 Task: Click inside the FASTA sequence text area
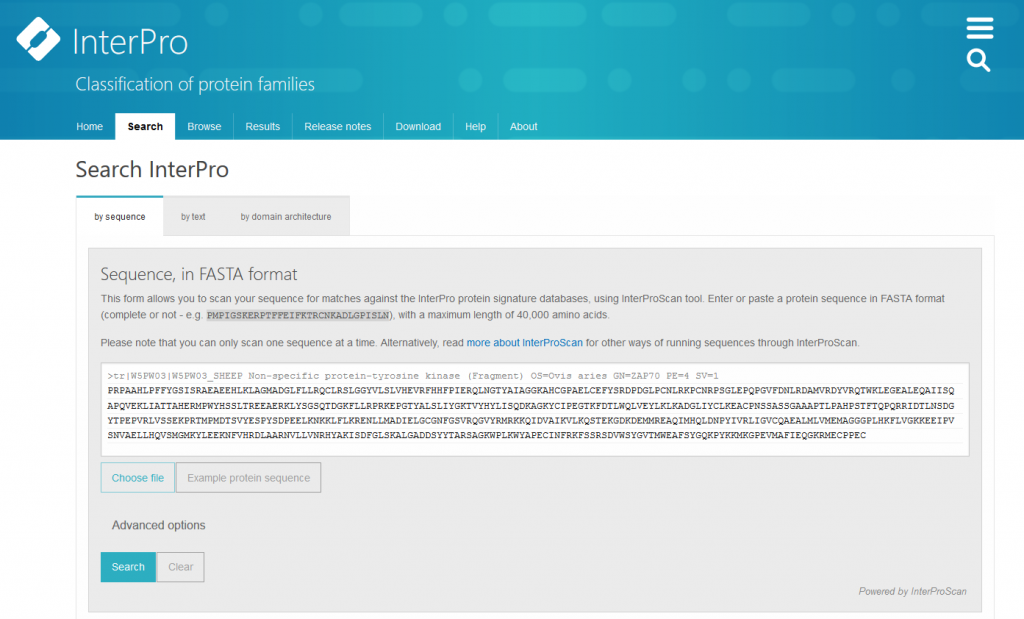click(534, 410)
